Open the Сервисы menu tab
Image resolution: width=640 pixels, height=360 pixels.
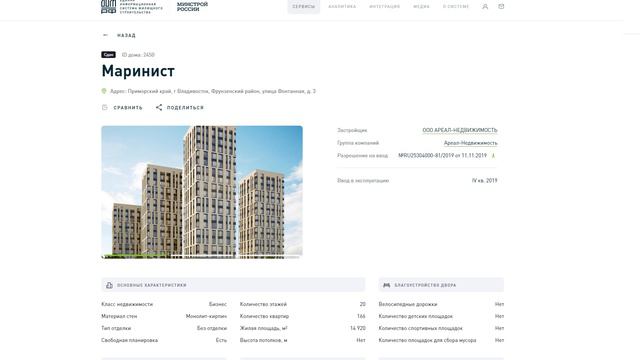(x=304, y=7)
